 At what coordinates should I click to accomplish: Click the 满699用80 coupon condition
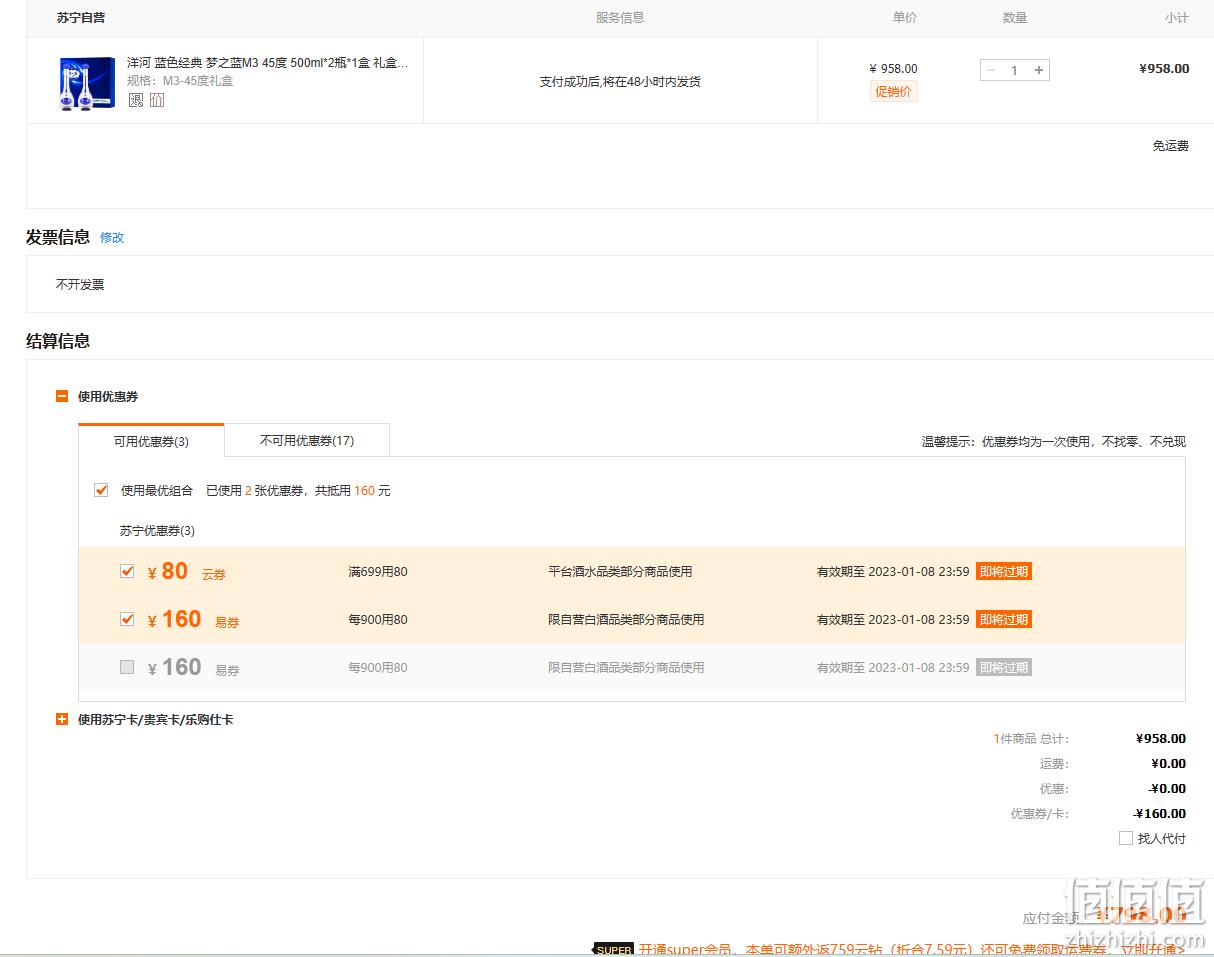378,572
